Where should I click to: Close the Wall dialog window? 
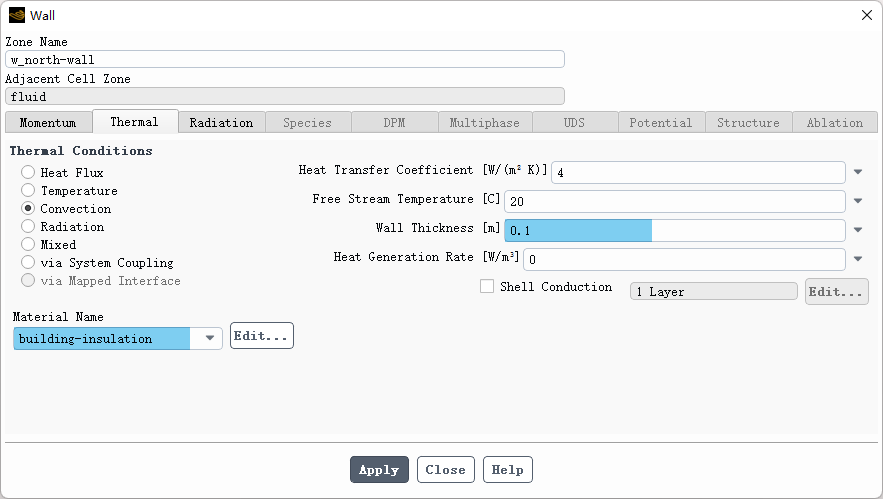[865, 15]
